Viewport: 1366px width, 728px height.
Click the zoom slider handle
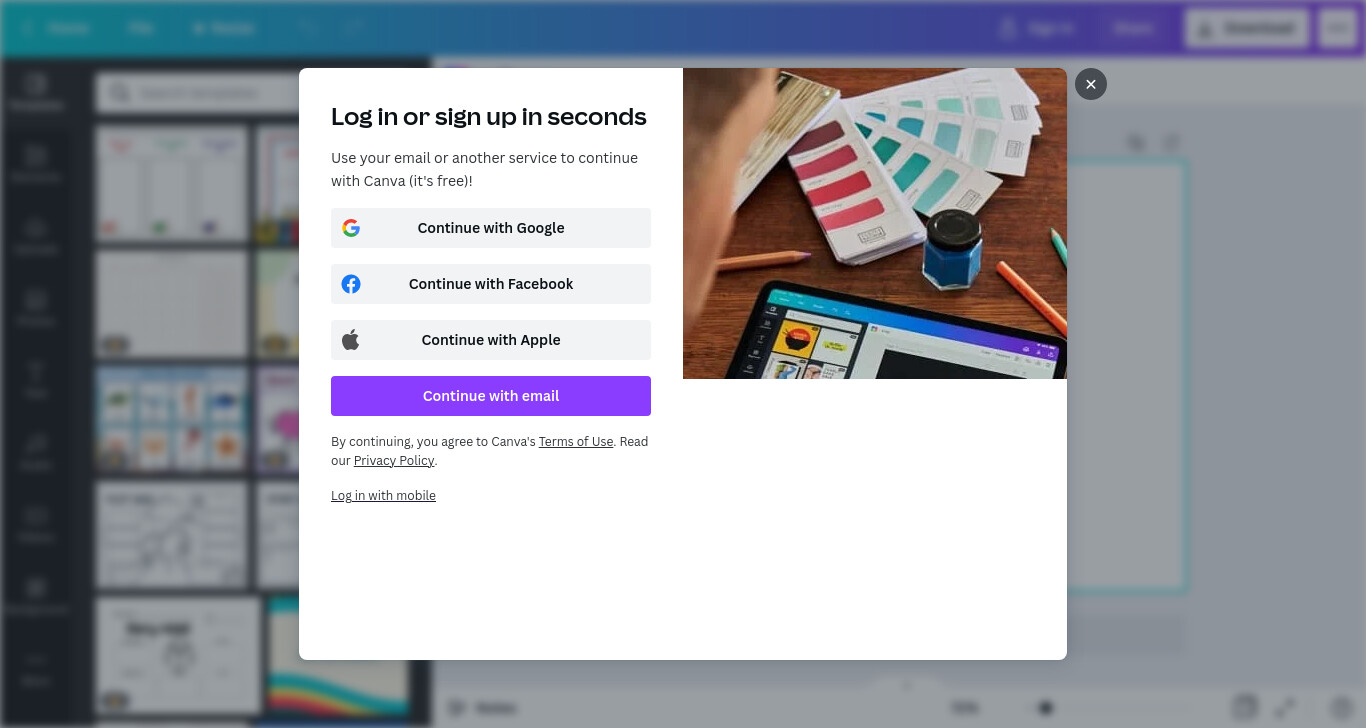[x=1046, y=708]
